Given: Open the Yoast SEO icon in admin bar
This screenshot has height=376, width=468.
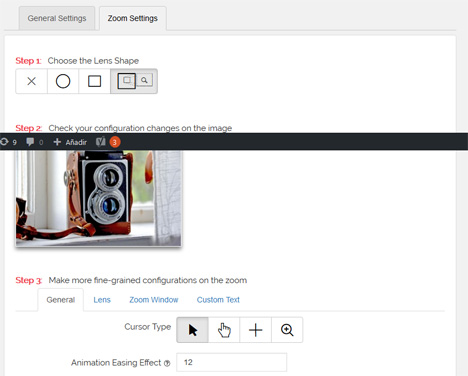Looking at the screenshot, I should (101, 142).
